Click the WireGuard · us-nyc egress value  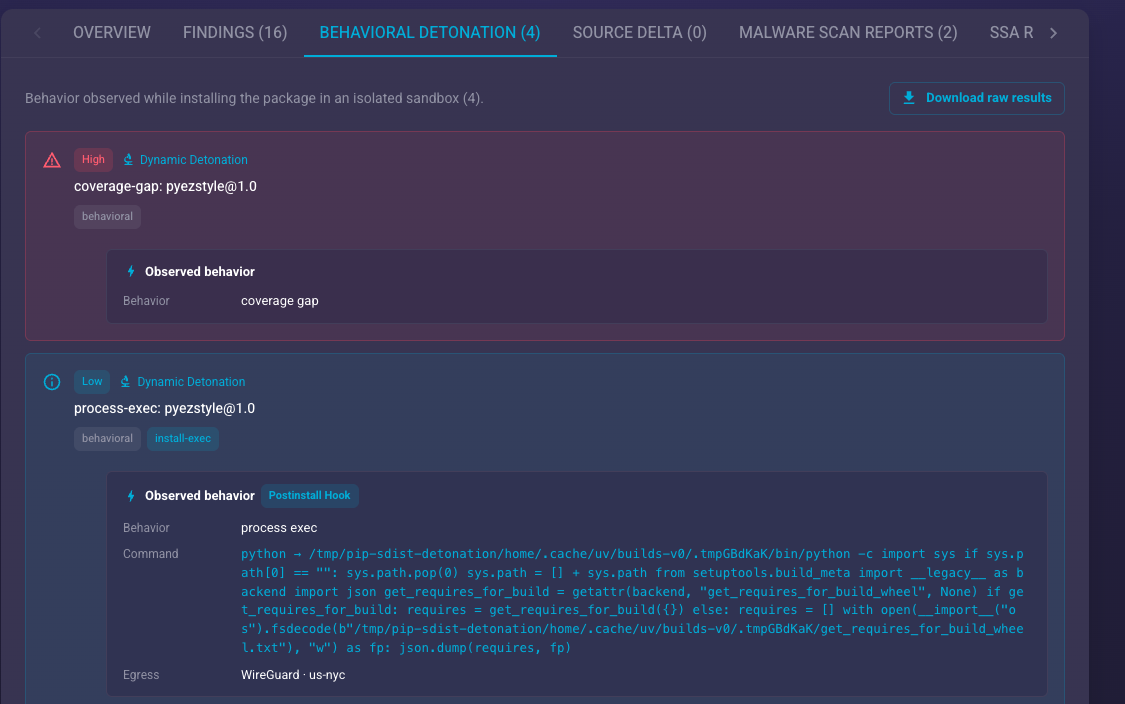[293, 675]
